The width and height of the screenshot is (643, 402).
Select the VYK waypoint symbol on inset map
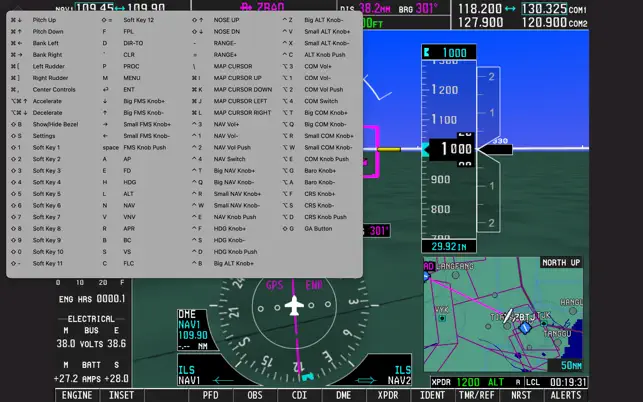pos(442,318)
